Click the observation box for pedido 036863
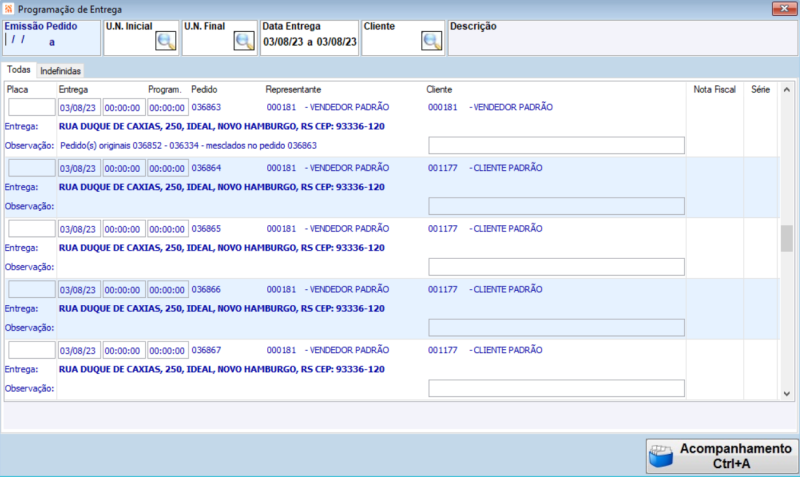The image size is (800, 477). click(556, 145)
